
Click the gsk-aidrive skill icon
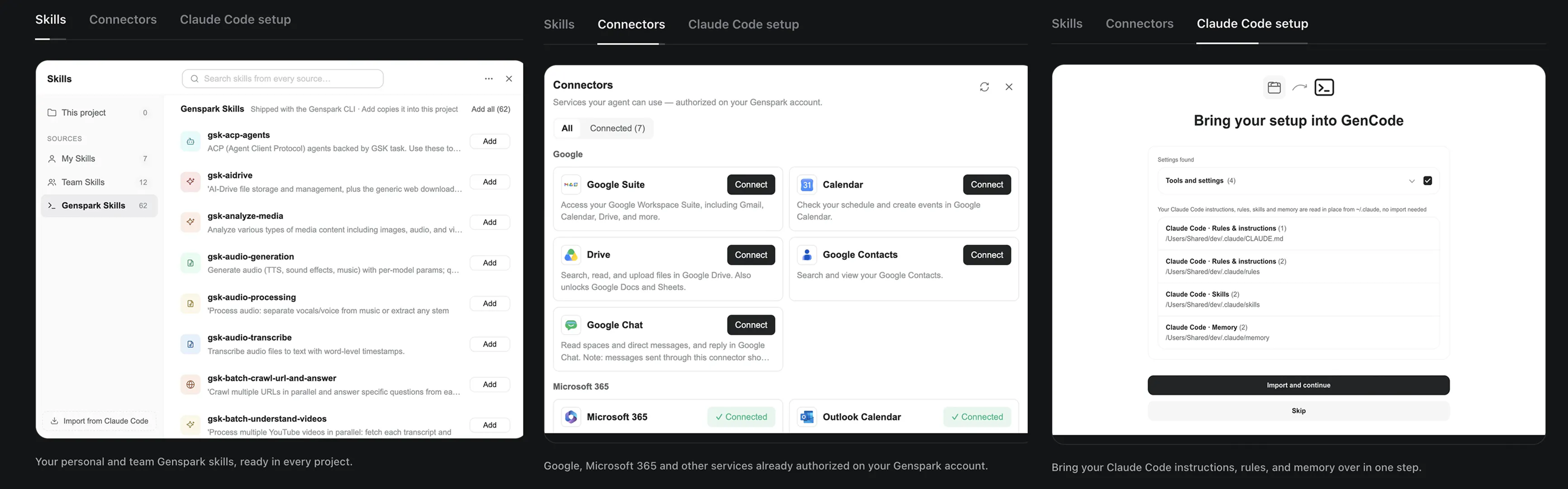click(190, 182)
